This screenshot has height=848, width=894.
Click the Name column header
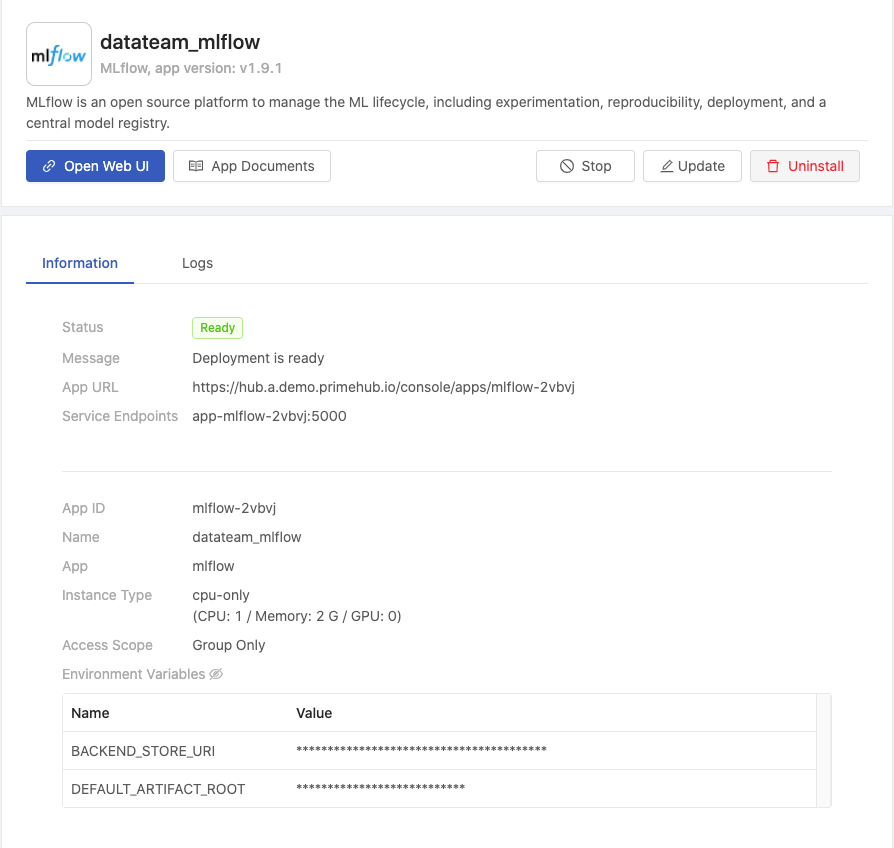pyautogui.click(x=90, y=713)
